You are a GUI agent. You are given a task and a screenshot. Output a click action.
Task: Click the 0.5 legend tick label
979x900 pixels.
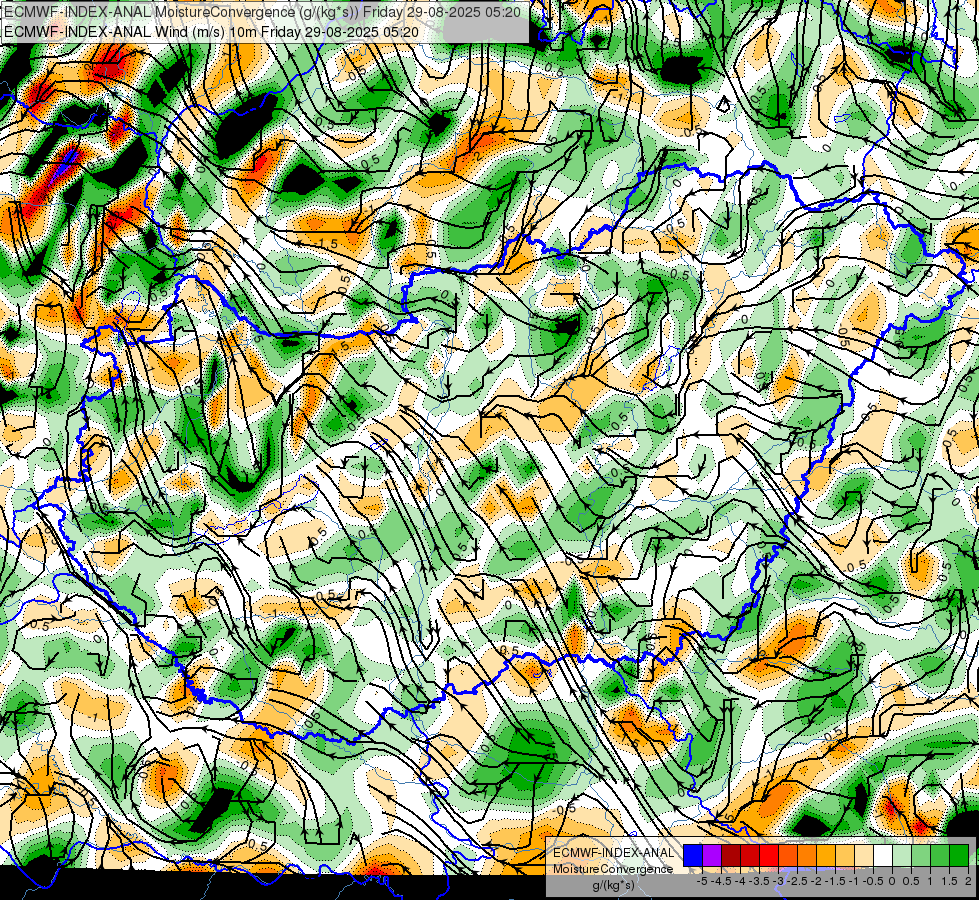911,881
